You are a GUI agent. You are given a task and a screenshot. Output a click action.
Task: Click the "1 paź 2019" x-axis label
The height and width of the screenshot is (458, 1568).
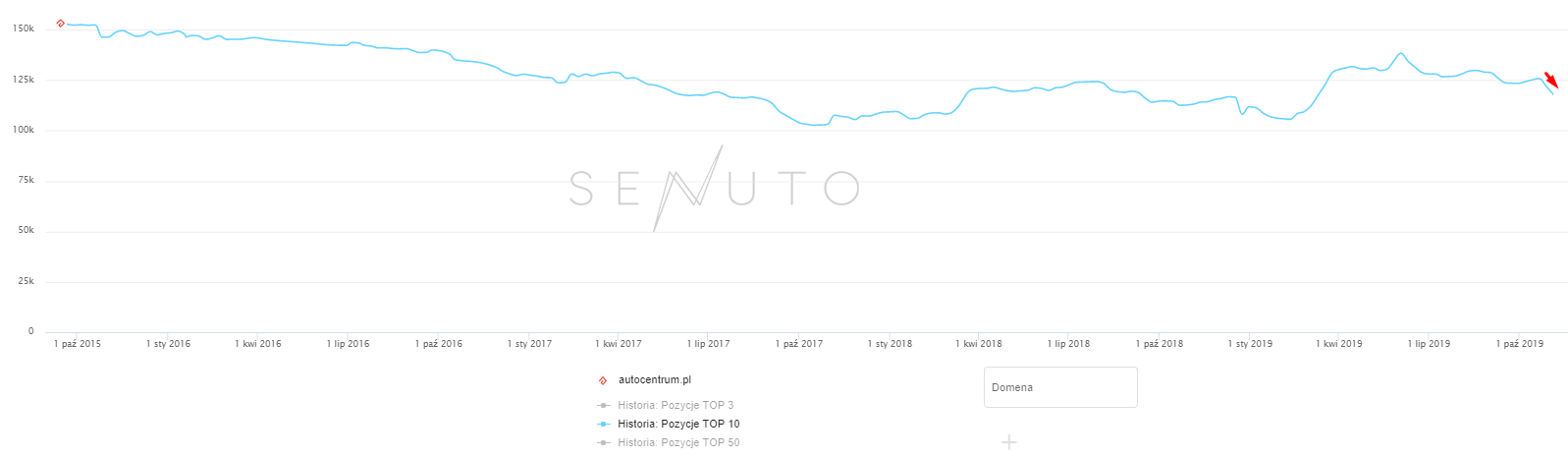[1519, 344]
